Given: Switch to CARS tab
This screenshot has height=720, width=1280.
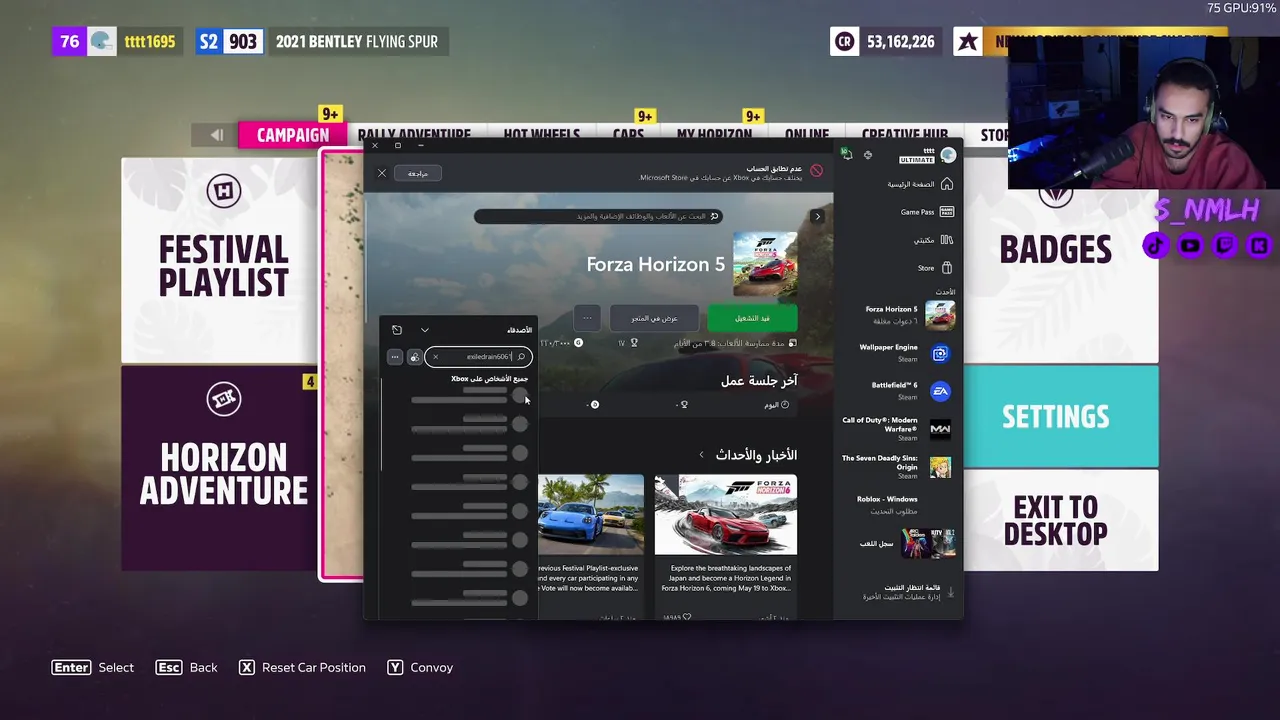Looking at the screenshot, I should click(x=628, y=135).
